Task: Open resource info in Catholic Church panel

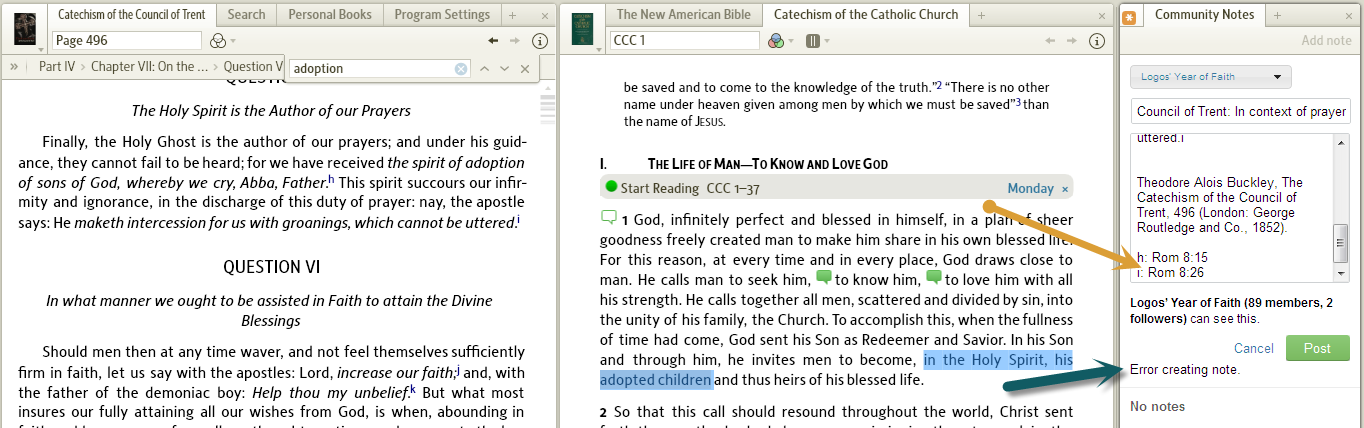Action: pos(1097,41)
